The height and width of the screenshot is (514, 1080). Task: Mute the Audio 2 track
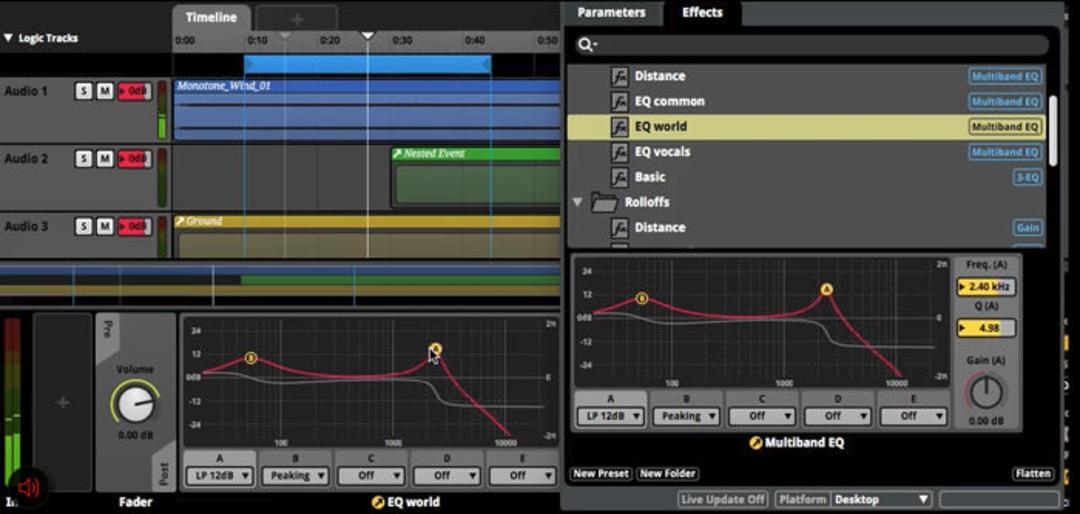coord(105,159)
